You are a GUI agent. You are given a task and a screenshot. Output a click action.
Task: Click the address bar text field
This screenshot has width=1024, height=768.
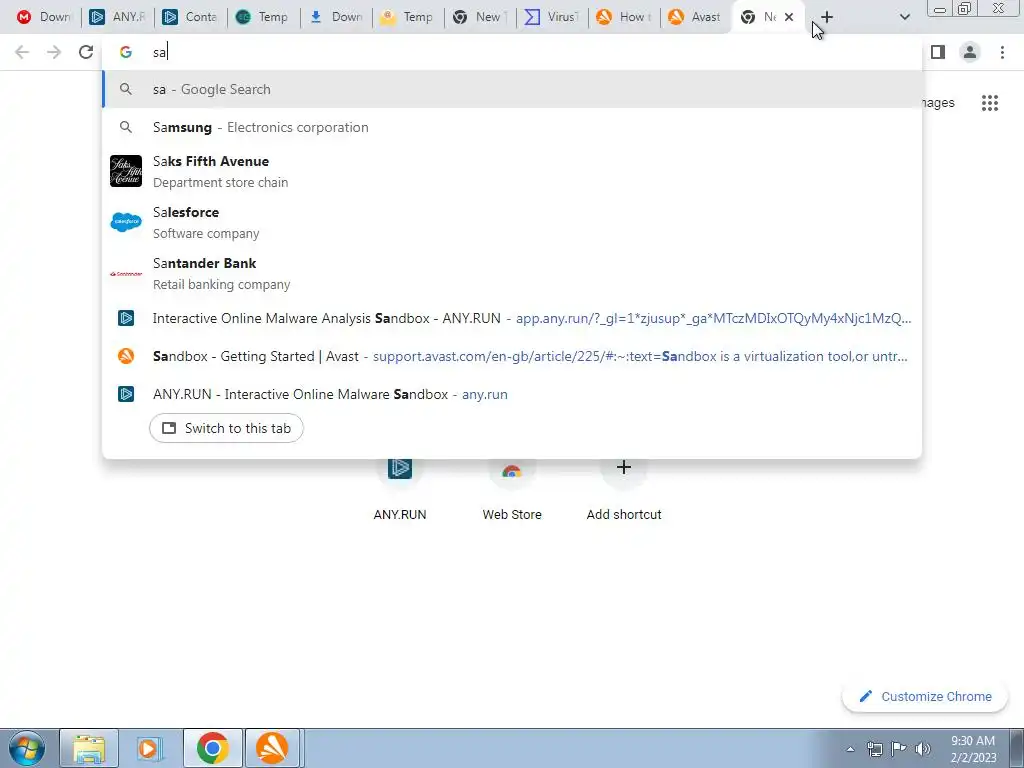512,52
